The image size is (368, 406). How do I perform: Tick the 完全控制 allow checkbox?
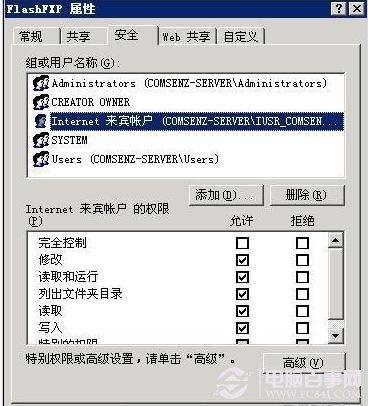pos(242,243)
